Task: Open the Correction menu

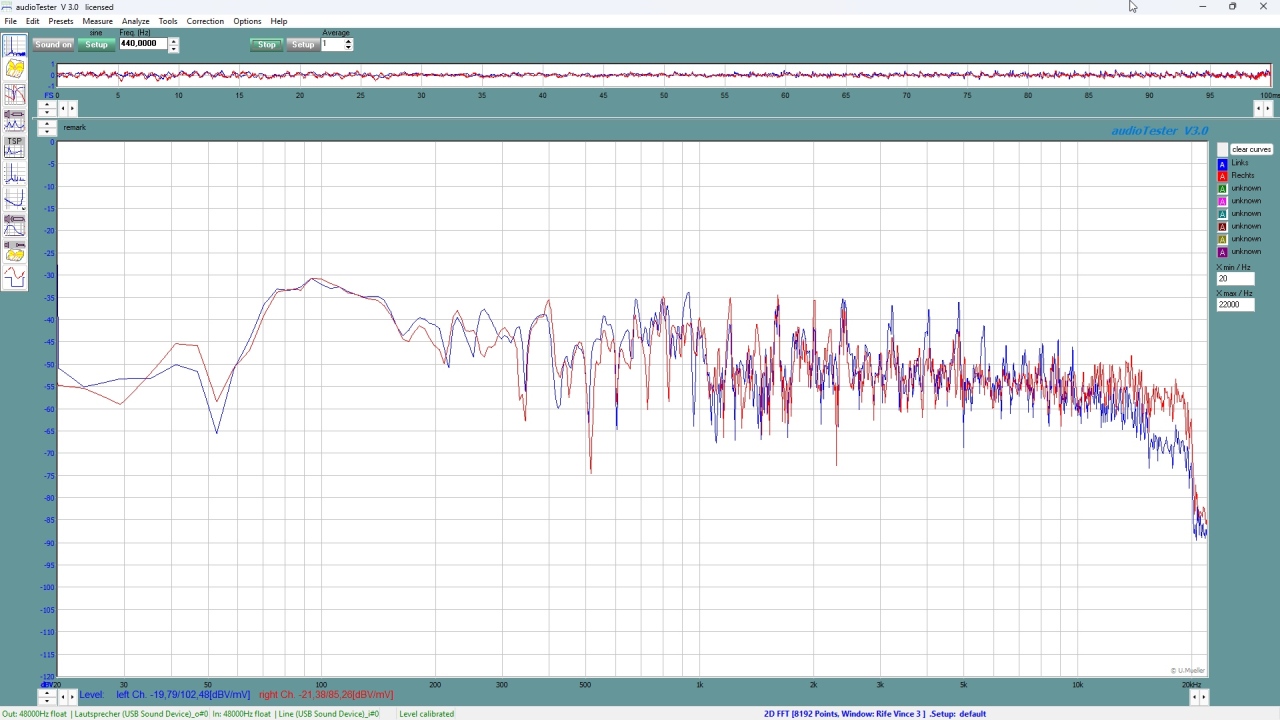Action: 205,21
